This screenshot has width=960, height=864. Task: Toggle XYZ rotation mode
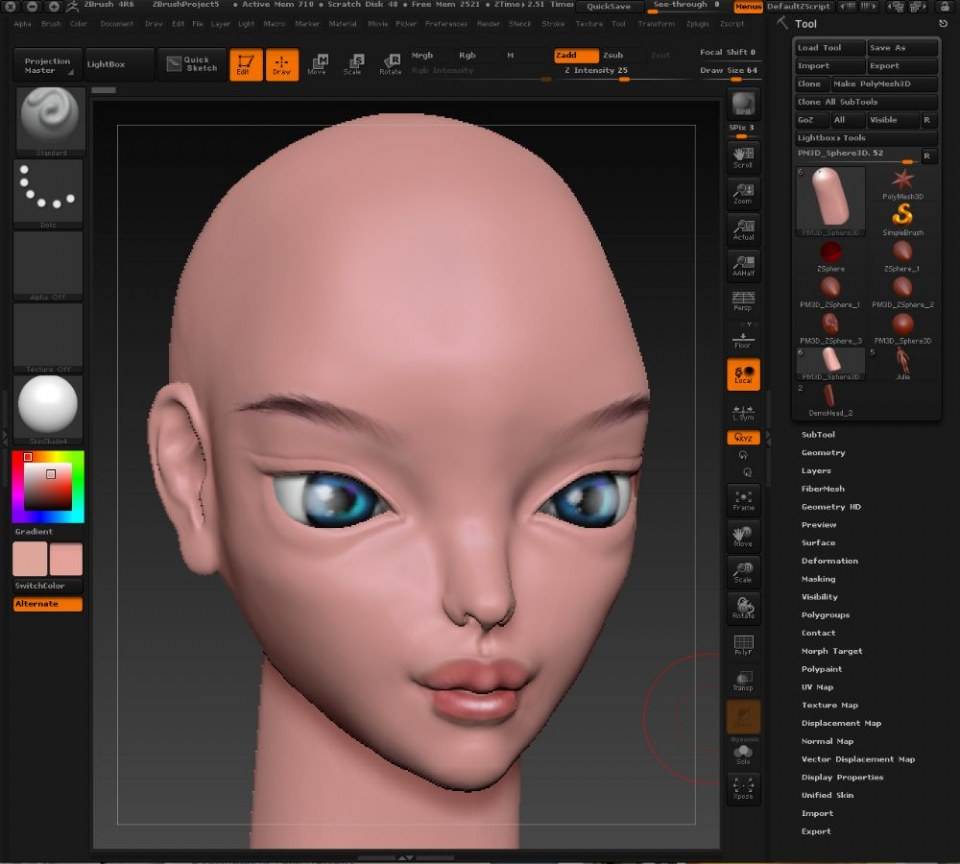pyautogui.click(x=743, y=438)
